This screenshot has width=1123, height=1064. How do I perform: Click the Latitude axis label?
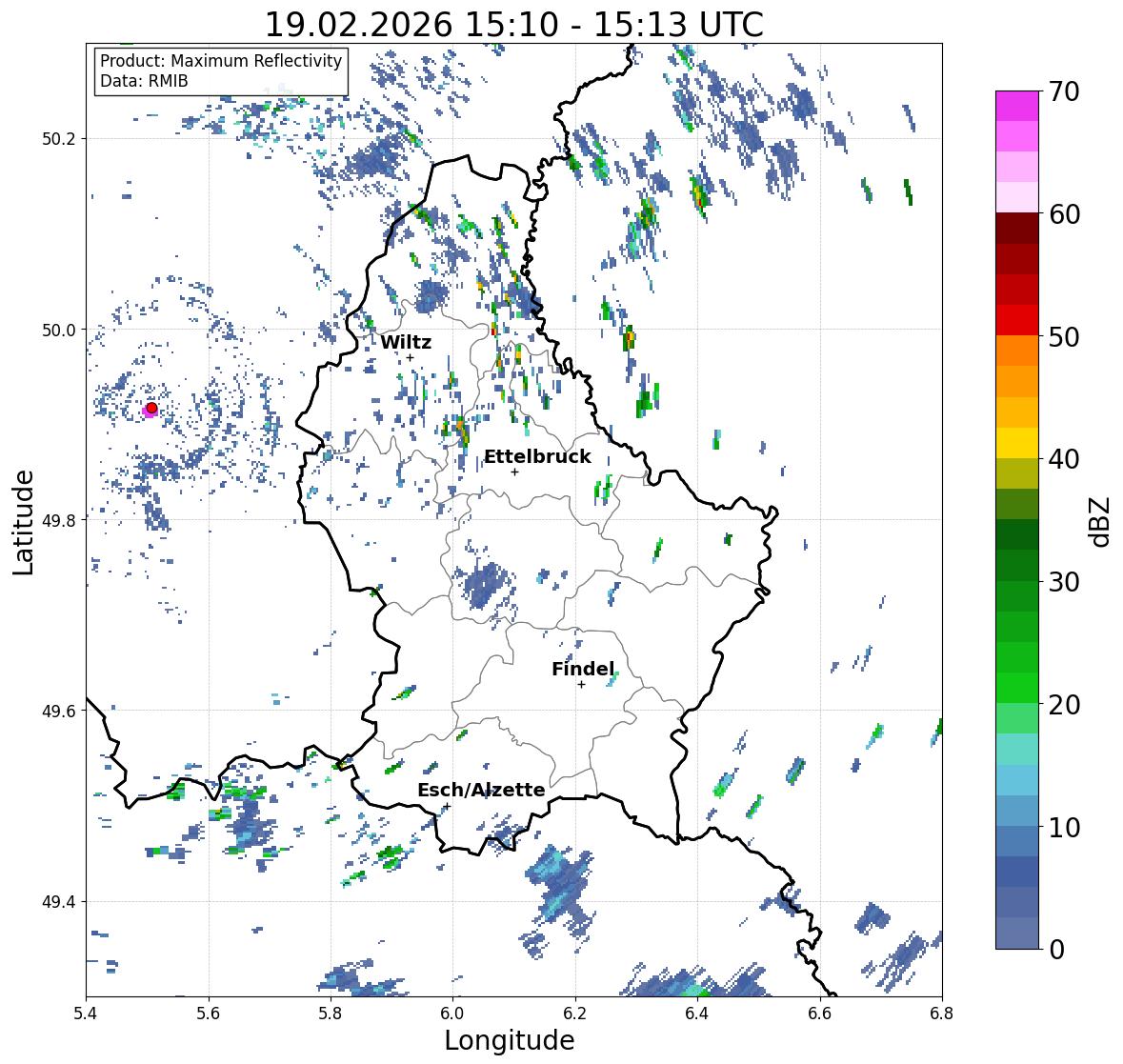(23, 523)
